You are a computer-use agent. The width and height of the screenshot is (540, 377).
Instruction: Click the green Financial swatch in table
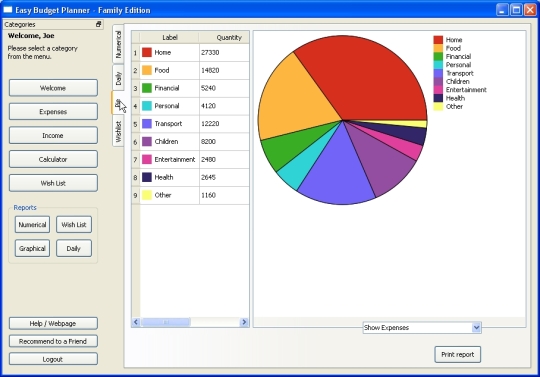[147, 88]
